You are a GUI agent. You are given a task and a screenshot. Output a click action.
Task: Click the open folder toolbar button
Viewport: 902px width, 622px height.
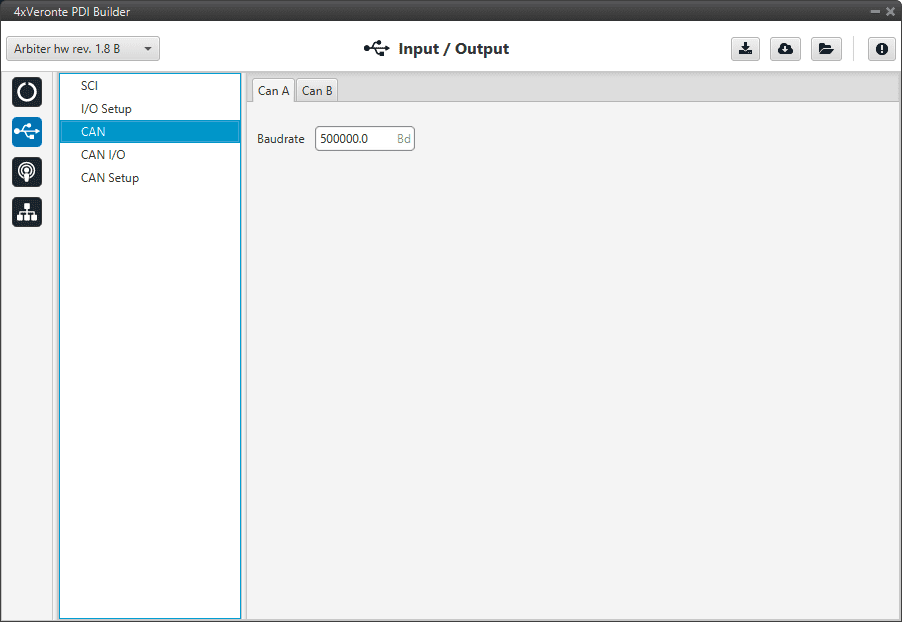(x=826, y=49)
